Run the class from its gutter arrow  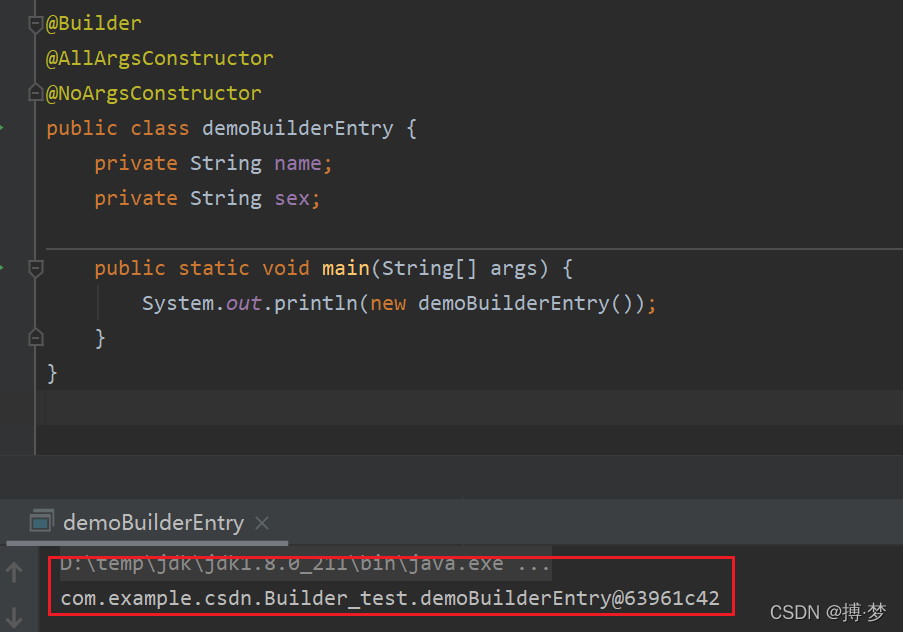click(2, 128)
